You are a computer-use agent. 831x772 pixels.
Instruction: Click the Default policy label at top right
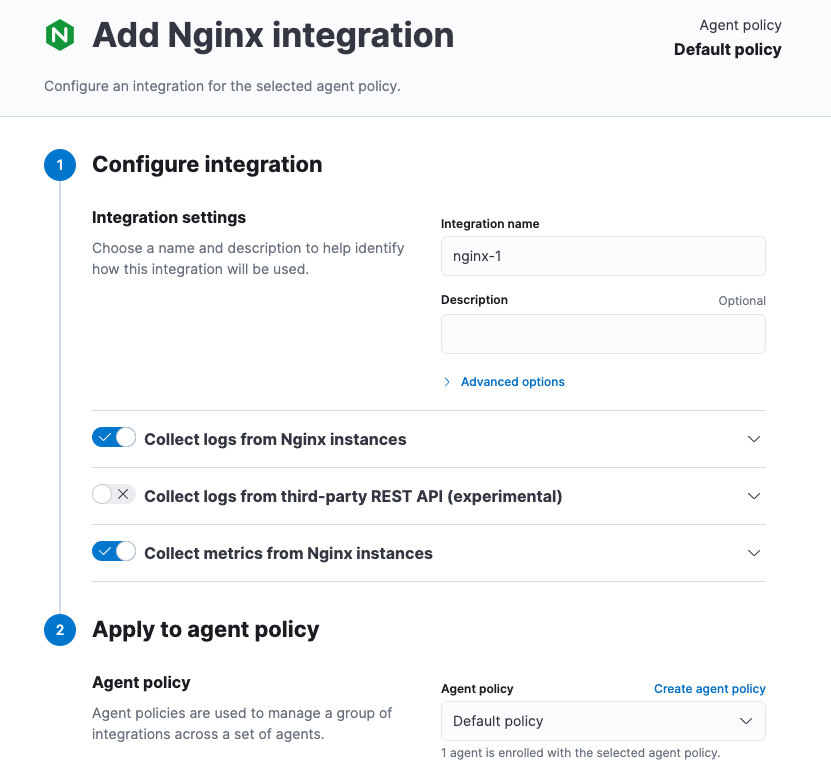click(x=727, y=48)
